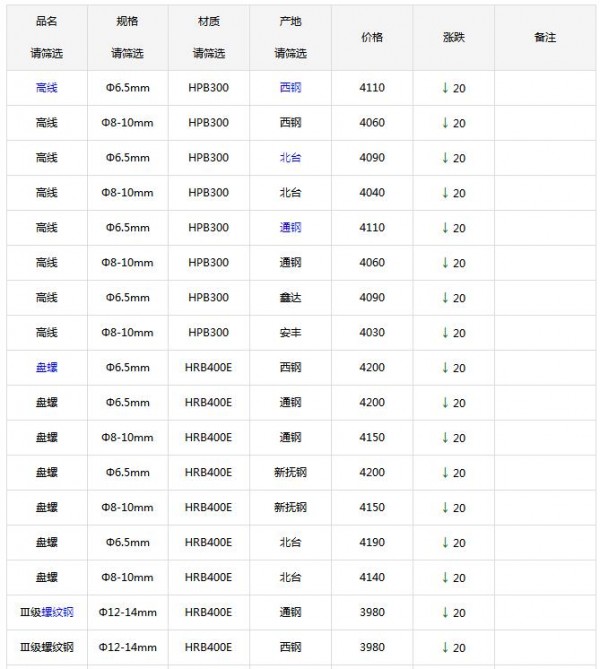Select price 4090 in the 北台 Φ6.5mm row

(372, 158)
